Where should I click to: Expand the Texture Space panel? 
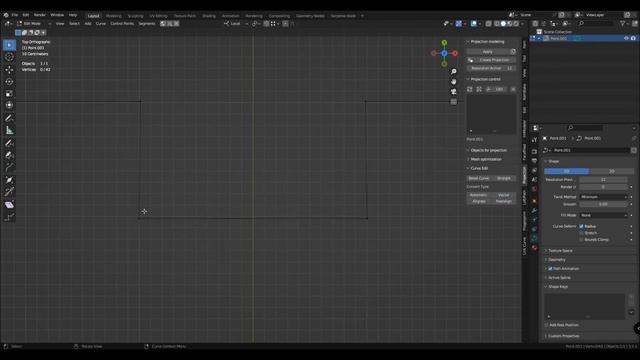click(559, 251)
